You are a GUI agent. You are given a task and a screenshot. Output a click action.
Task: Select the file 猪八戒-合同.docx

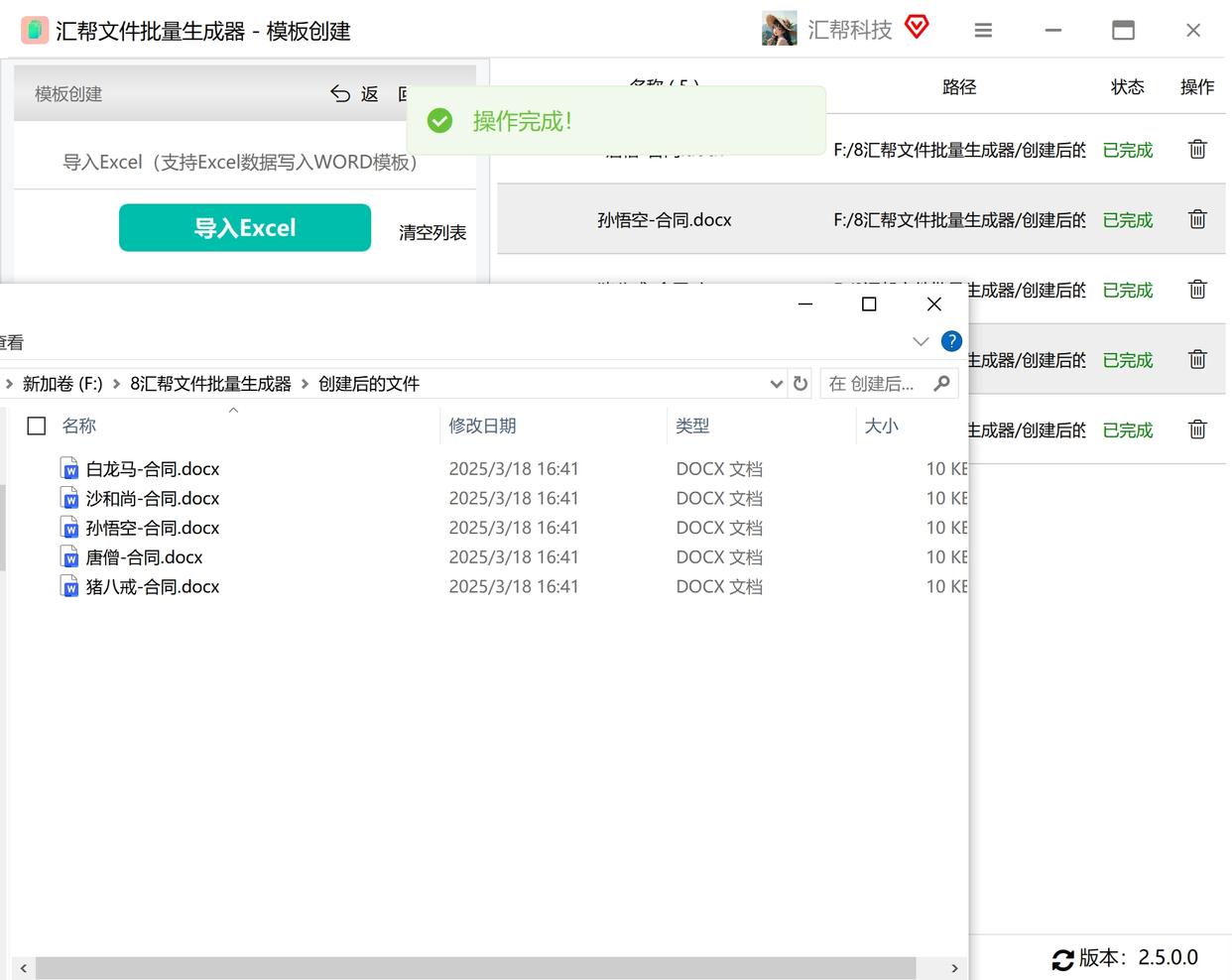pos(153,587)
